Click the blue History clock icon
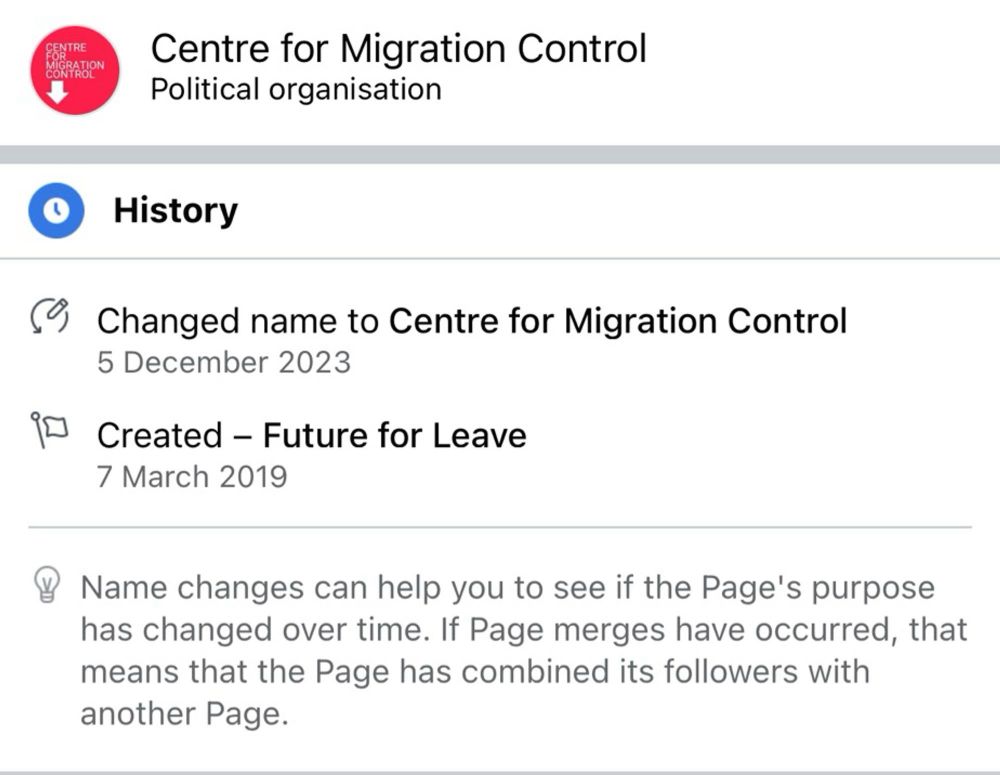The image size is (1000, 775). point(56,210)
